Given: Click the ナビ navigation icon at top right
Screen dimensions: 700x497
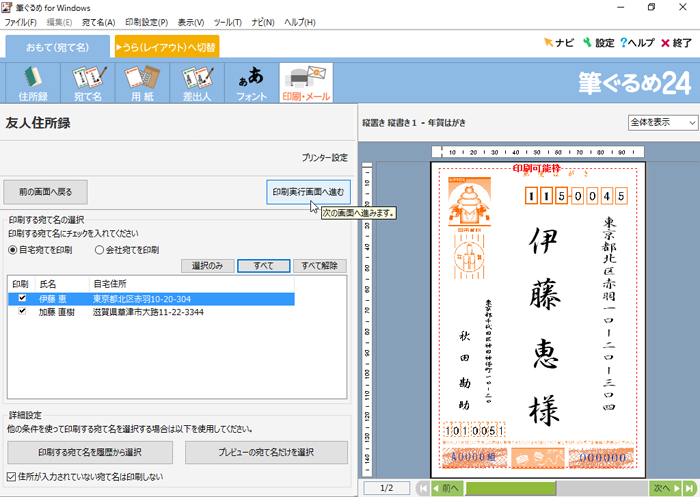Looking at the screenshot, I should [558, 43].
